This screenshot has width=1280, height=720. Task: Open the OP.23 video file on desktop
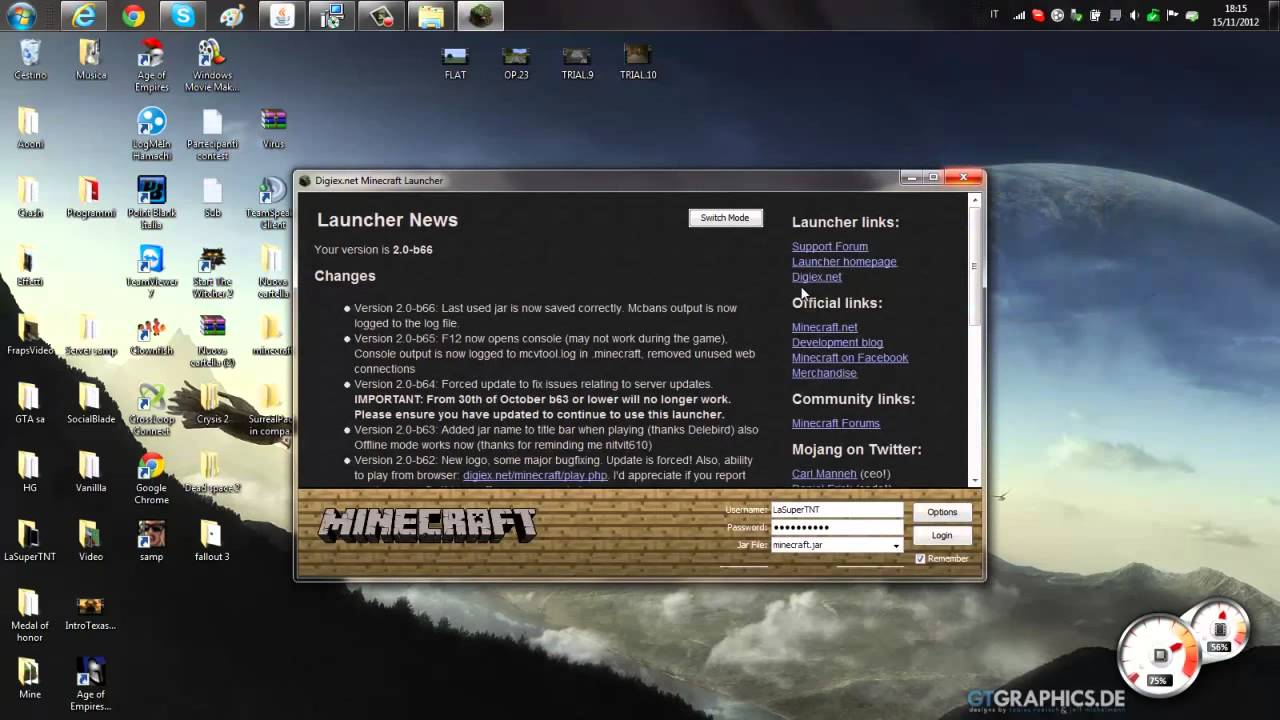[x=516, y=62]
